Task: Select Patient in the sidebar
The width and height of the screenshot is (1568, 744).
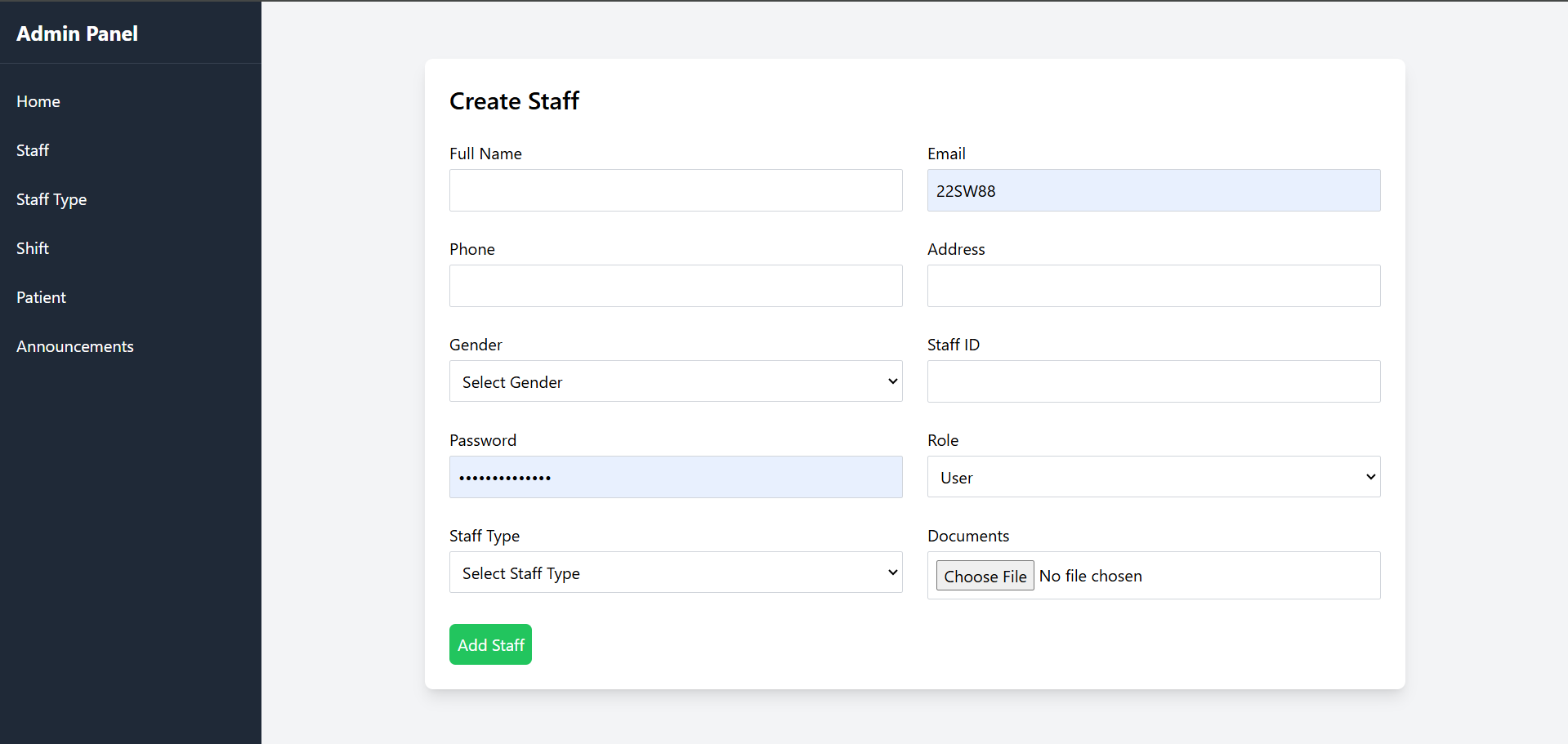Action: (x=41, y=297)
